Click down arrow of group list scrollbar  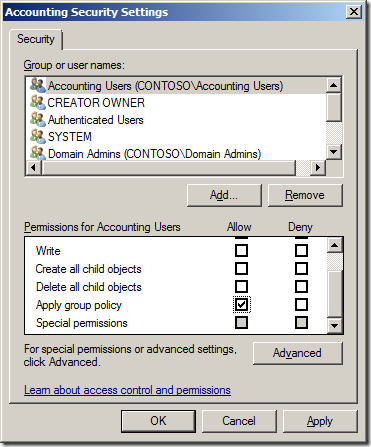(333, 152)
